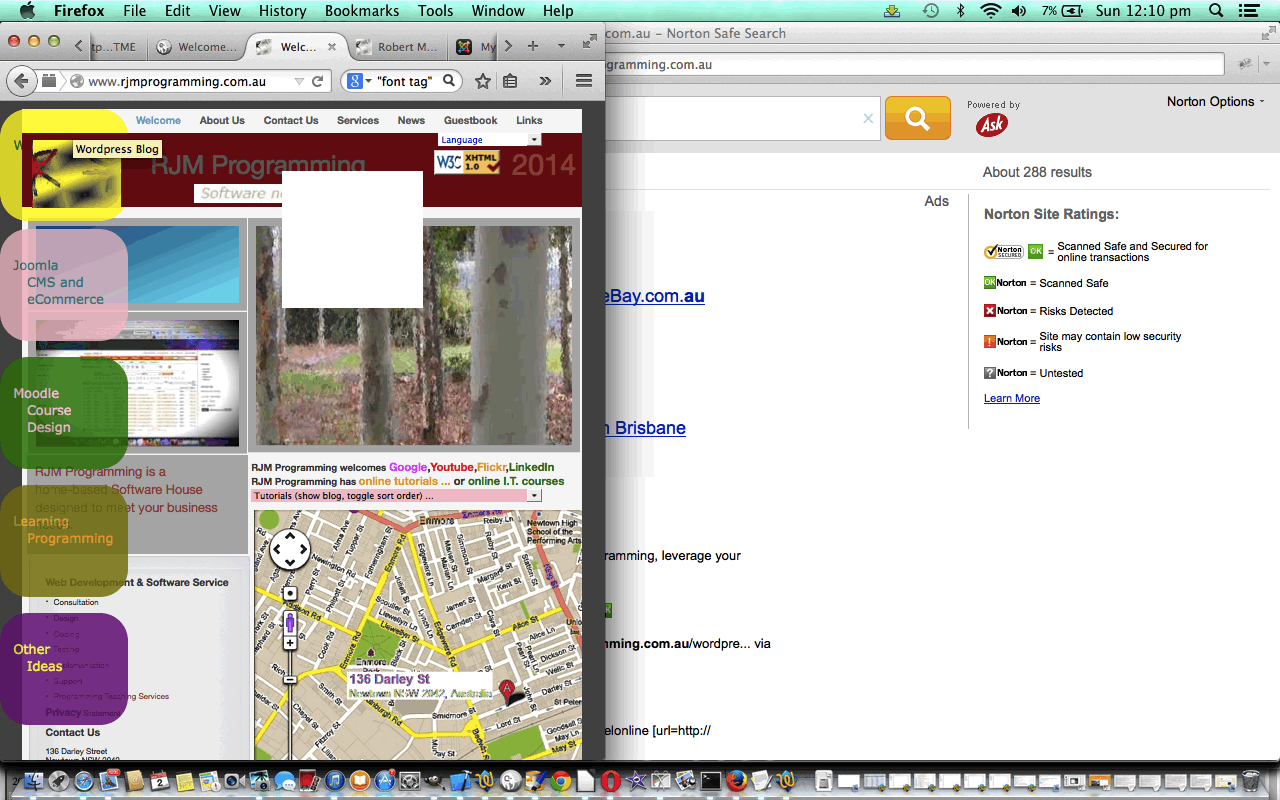Click the Privacy Statement link
This screenshot has width=1280, height=800.
(81, 713)
